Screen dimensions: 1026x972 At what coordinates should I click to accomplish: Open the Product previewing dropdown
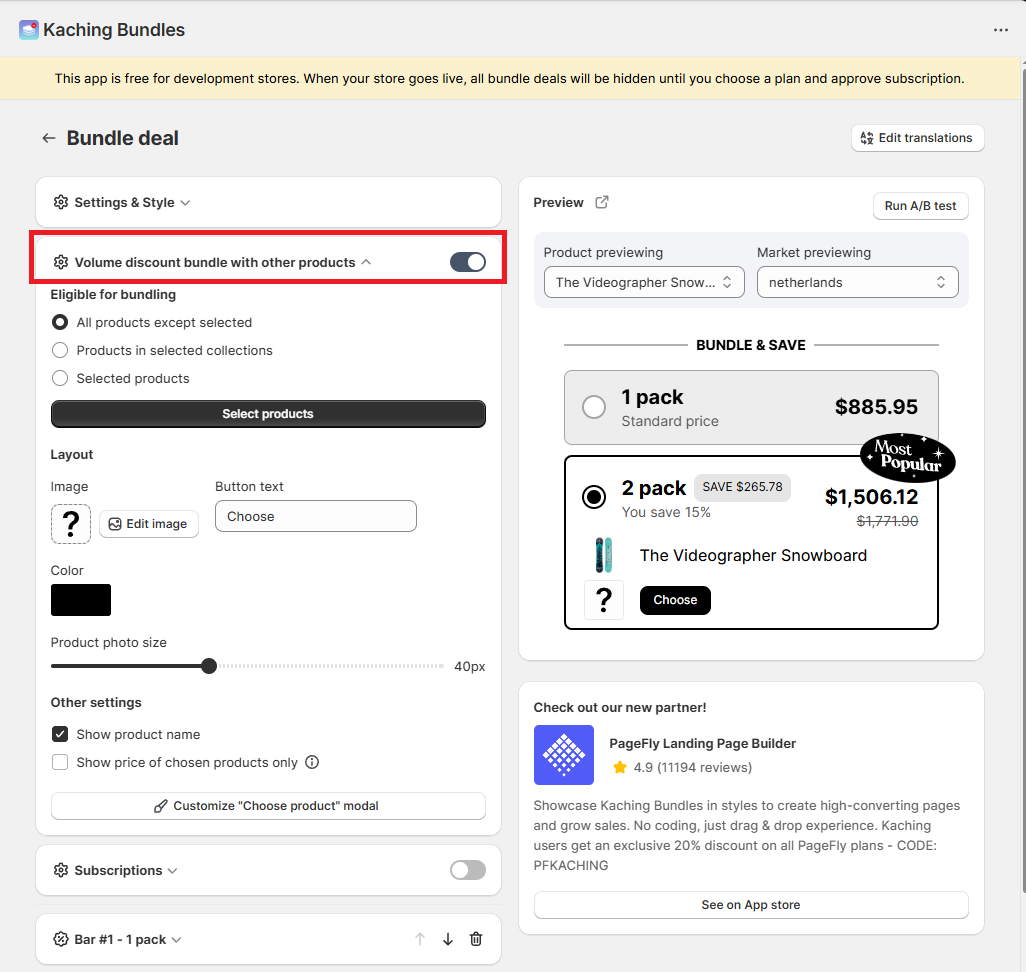click(644, 282)
